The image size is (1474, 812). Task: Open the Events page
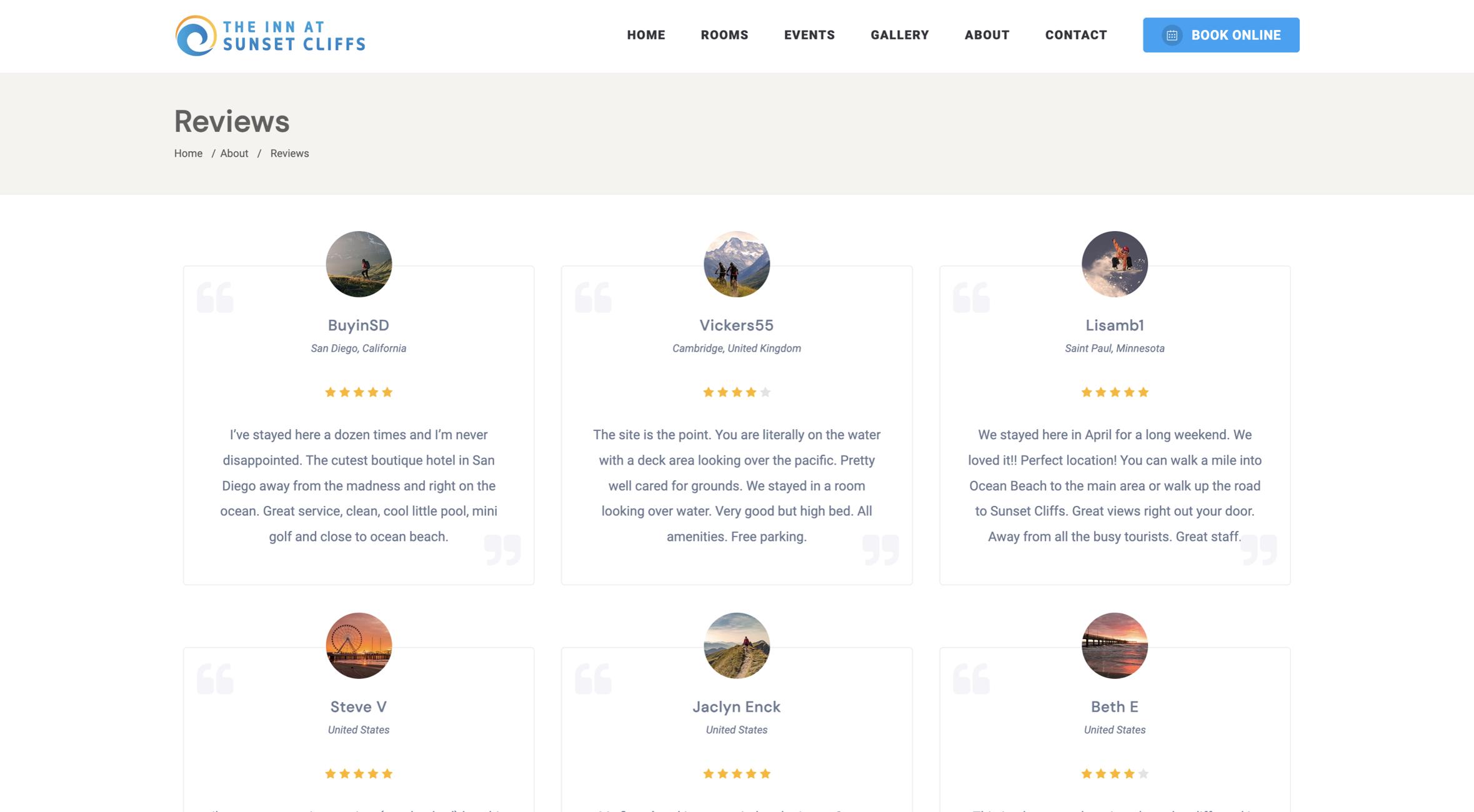(x=809, y=35)
